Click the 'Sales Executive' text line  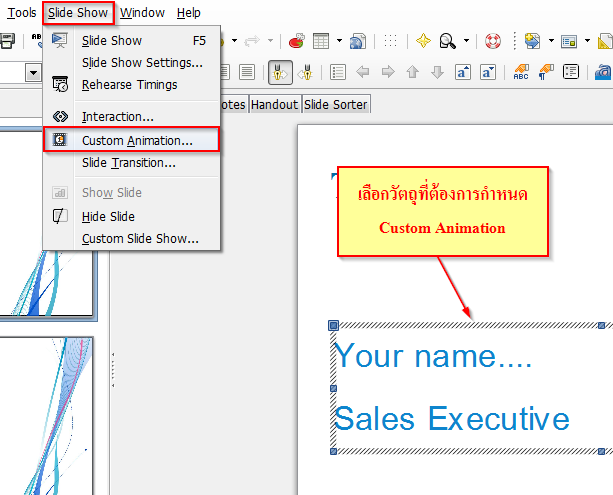452,419
